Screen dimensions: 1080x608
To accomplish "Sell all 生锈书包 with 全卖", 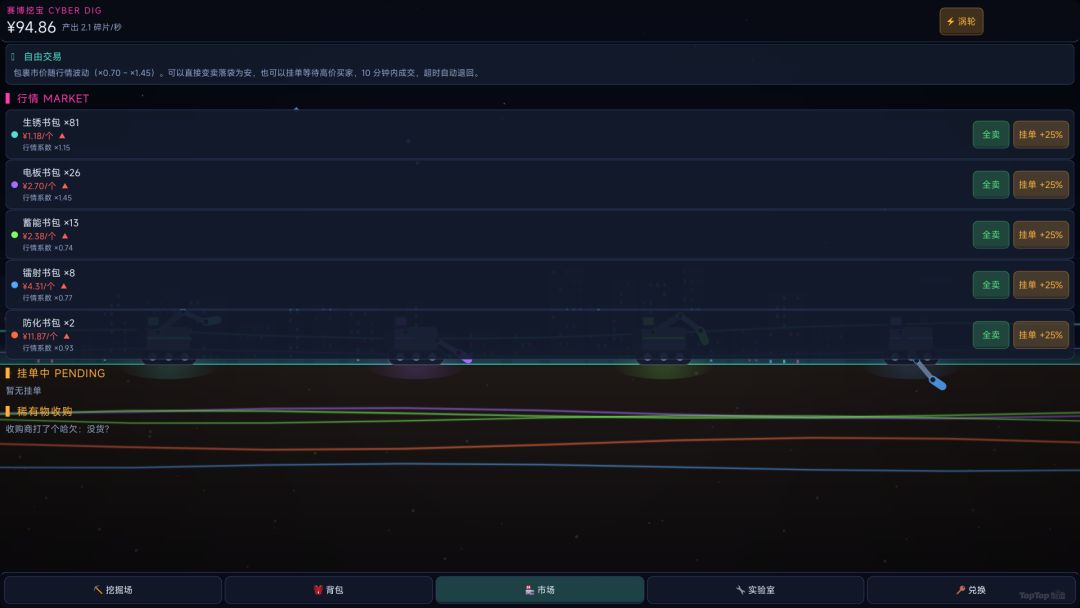I will click(990, 134).
